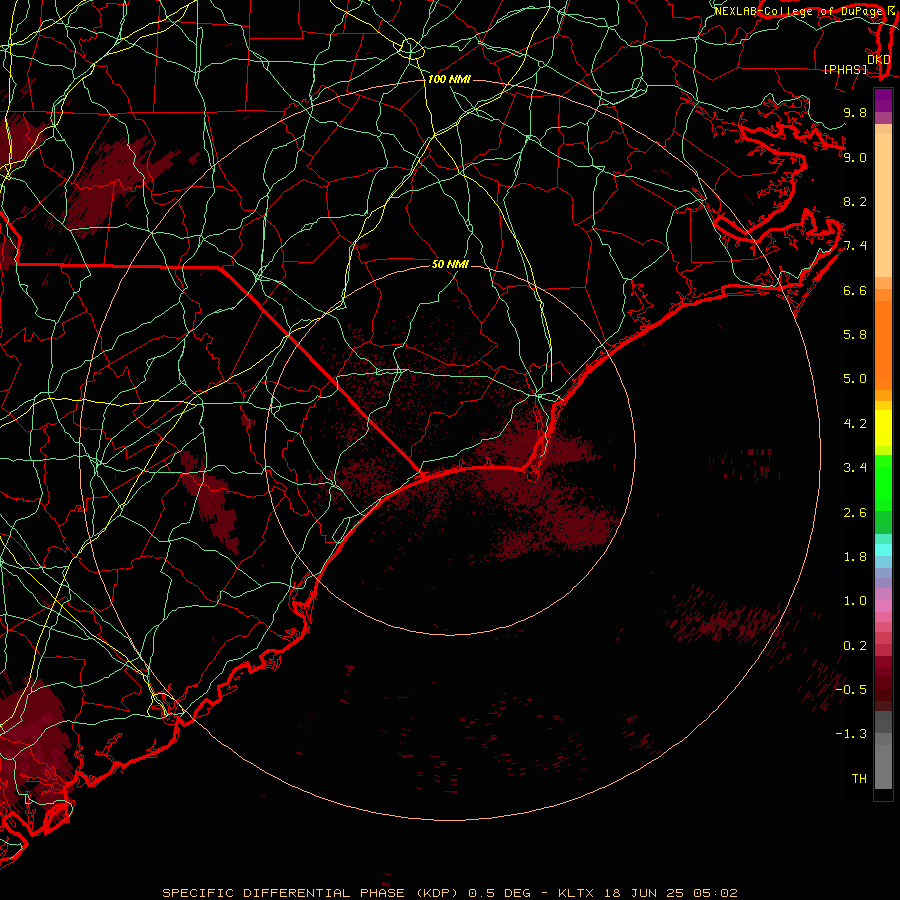This screenshot has width=900, height=900.
Task: Pick the bright green segment of the color bar
Action: [883, 484]
